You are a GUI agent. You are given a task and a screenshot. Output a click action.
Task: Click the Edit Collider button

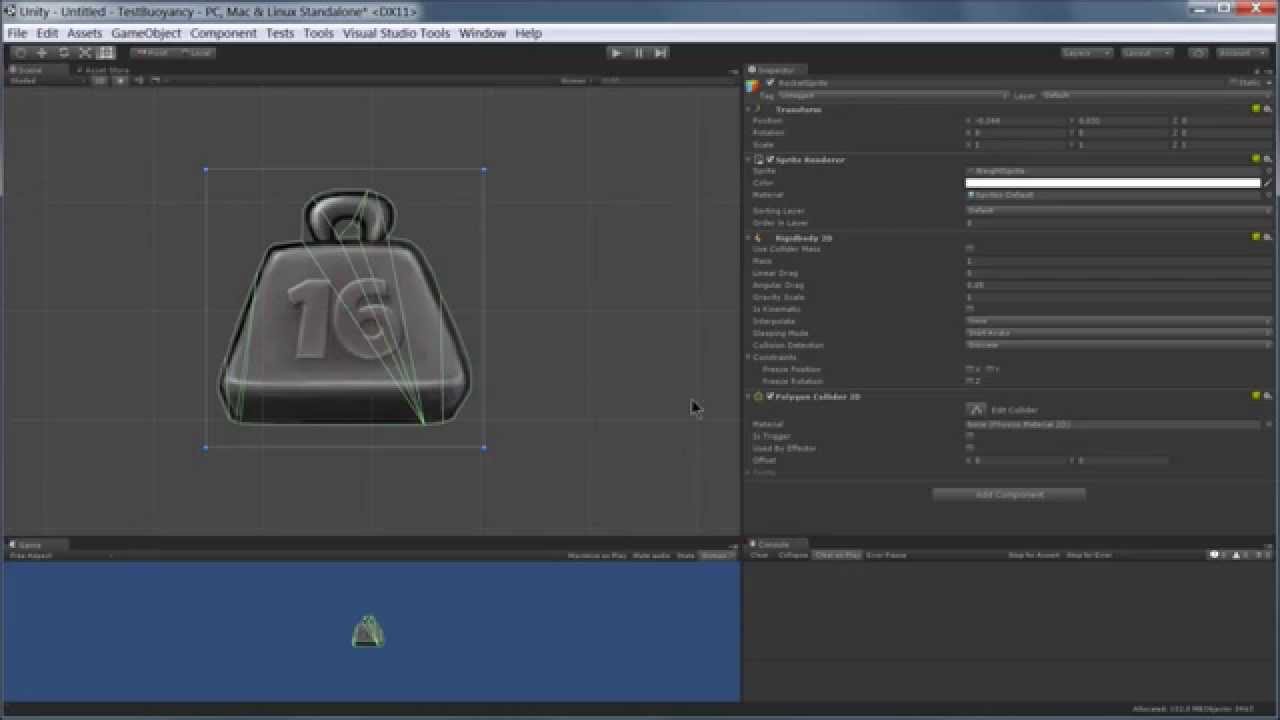point(976,409)
